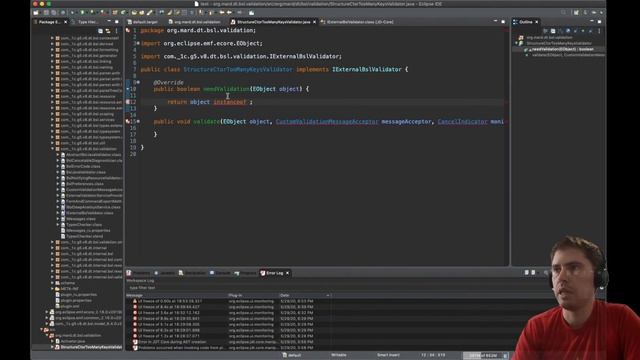Collapse StructureCtorTooManyKeysValidator class in Outline

(516, 43)
